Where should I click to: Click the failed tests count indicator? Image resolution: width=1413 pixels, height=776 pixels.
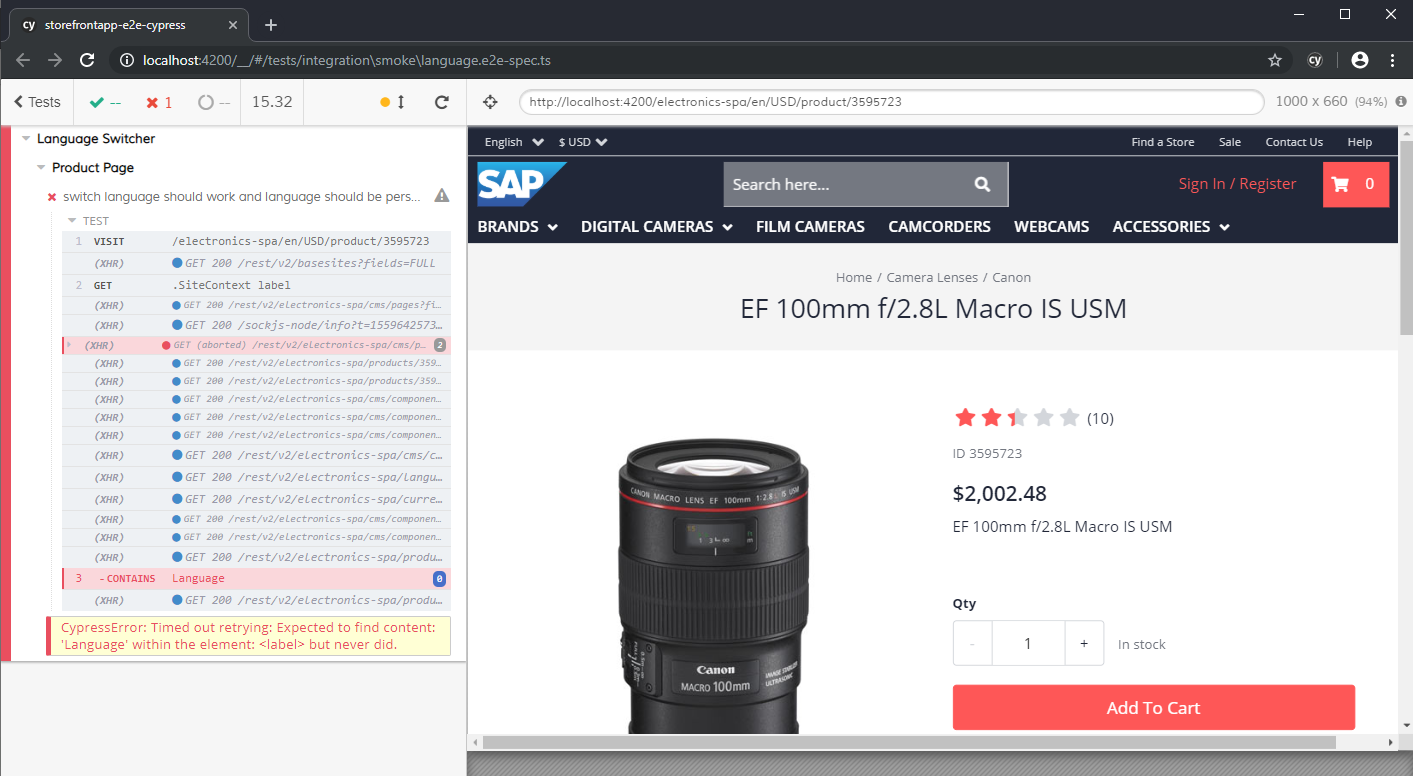[x=159, y=102]
